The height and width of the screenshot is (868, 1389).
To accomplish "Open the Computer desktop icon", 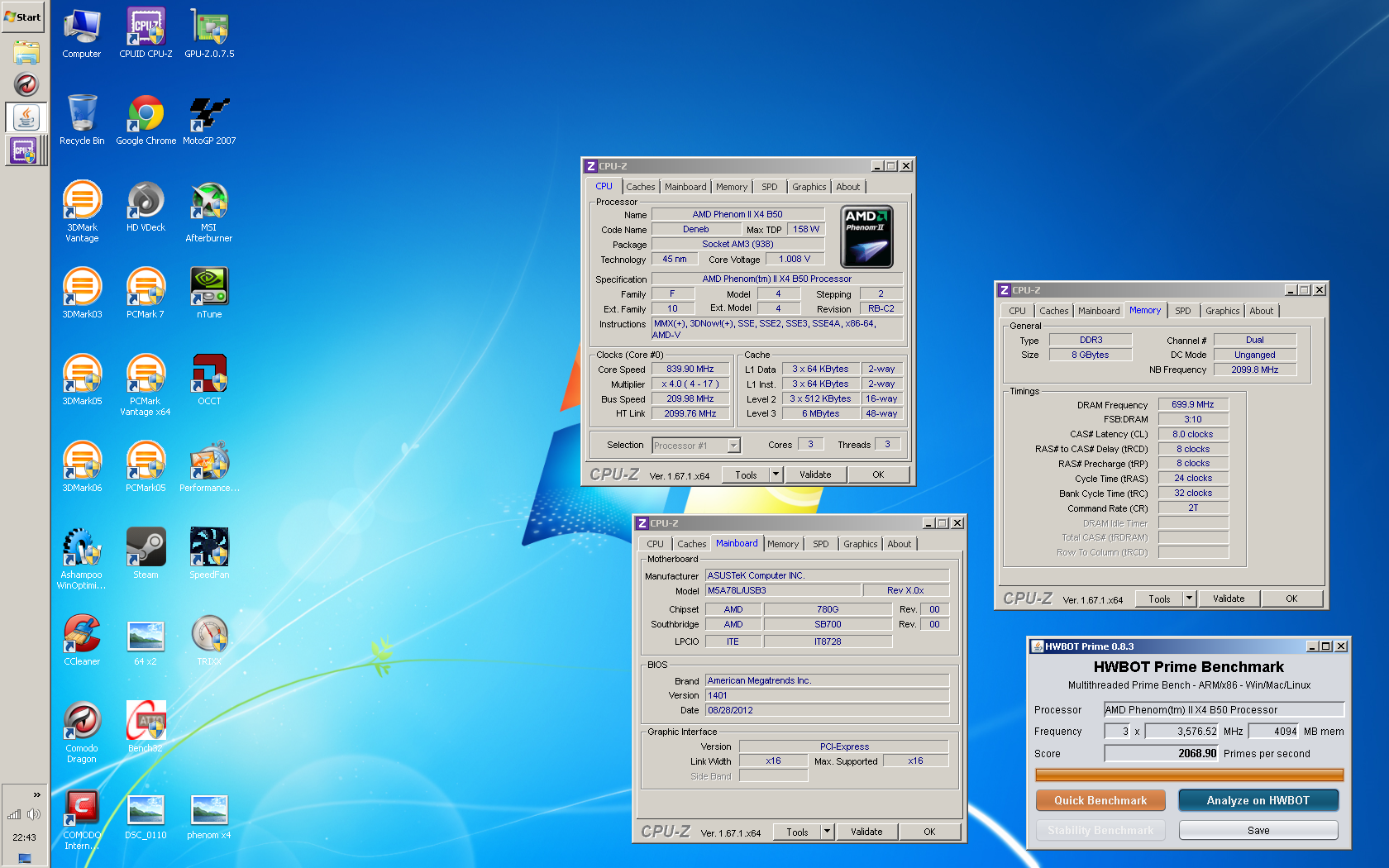I will (x=82, y=33).
